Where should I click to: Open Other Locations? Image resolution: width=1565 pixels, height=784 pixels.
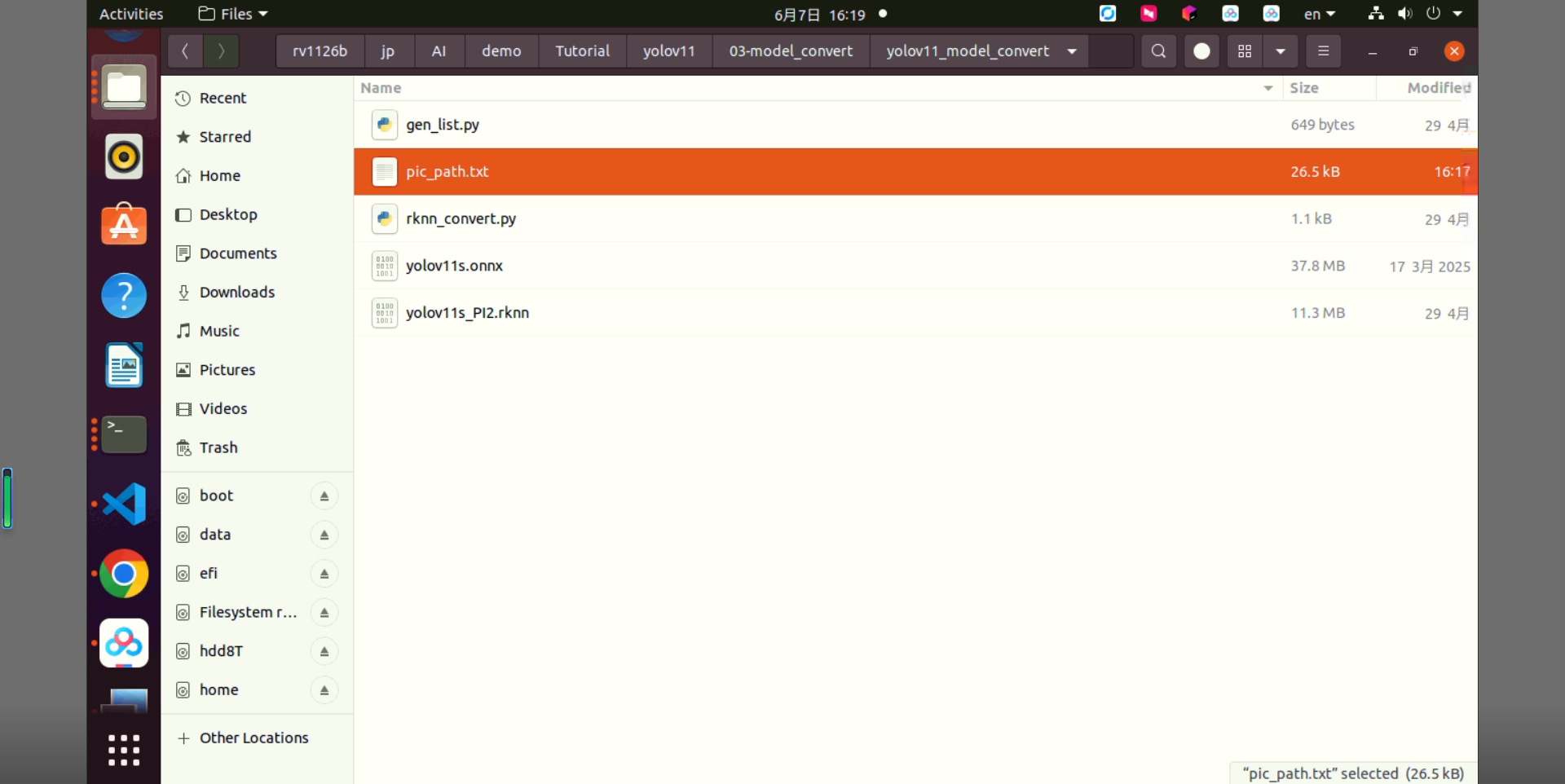pos(257,738)
